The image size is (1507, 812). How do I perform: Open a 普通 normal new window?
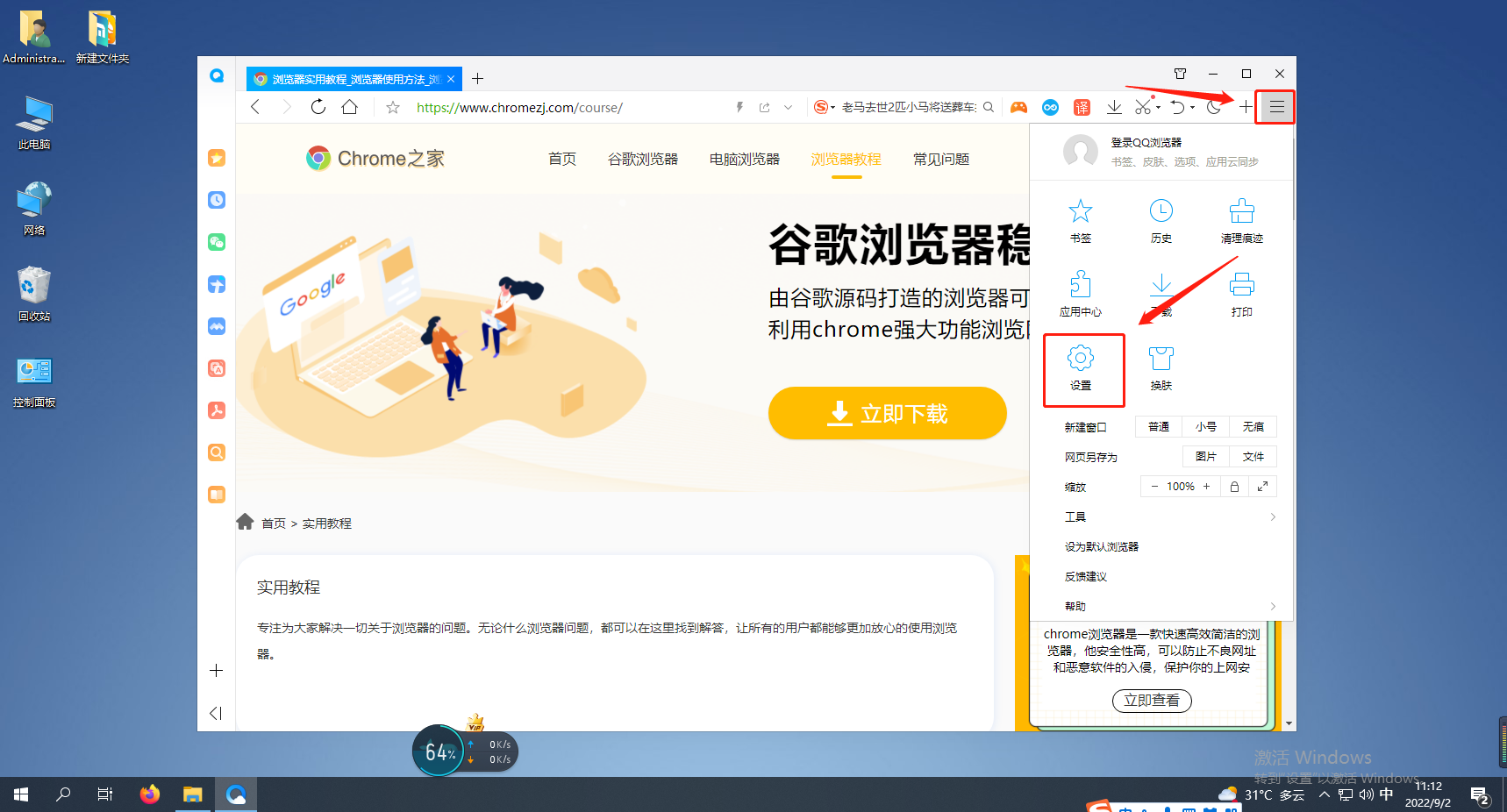click(1159, 427)
